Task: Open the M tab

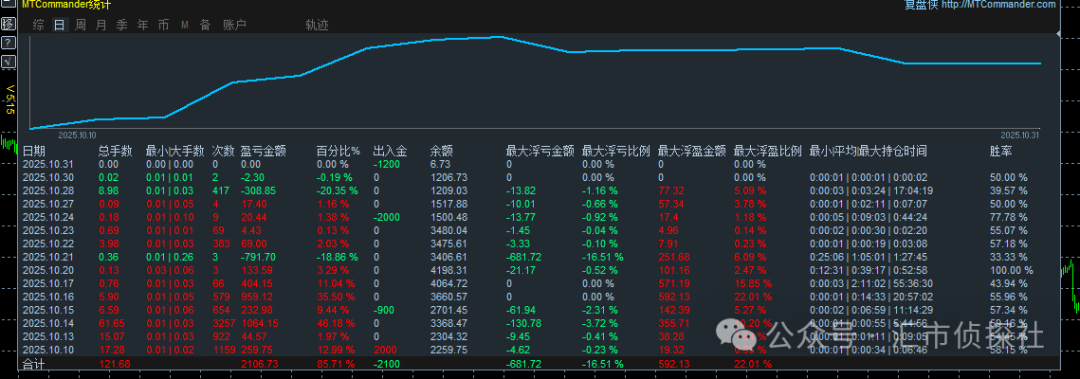Action: tap(185, 25)
